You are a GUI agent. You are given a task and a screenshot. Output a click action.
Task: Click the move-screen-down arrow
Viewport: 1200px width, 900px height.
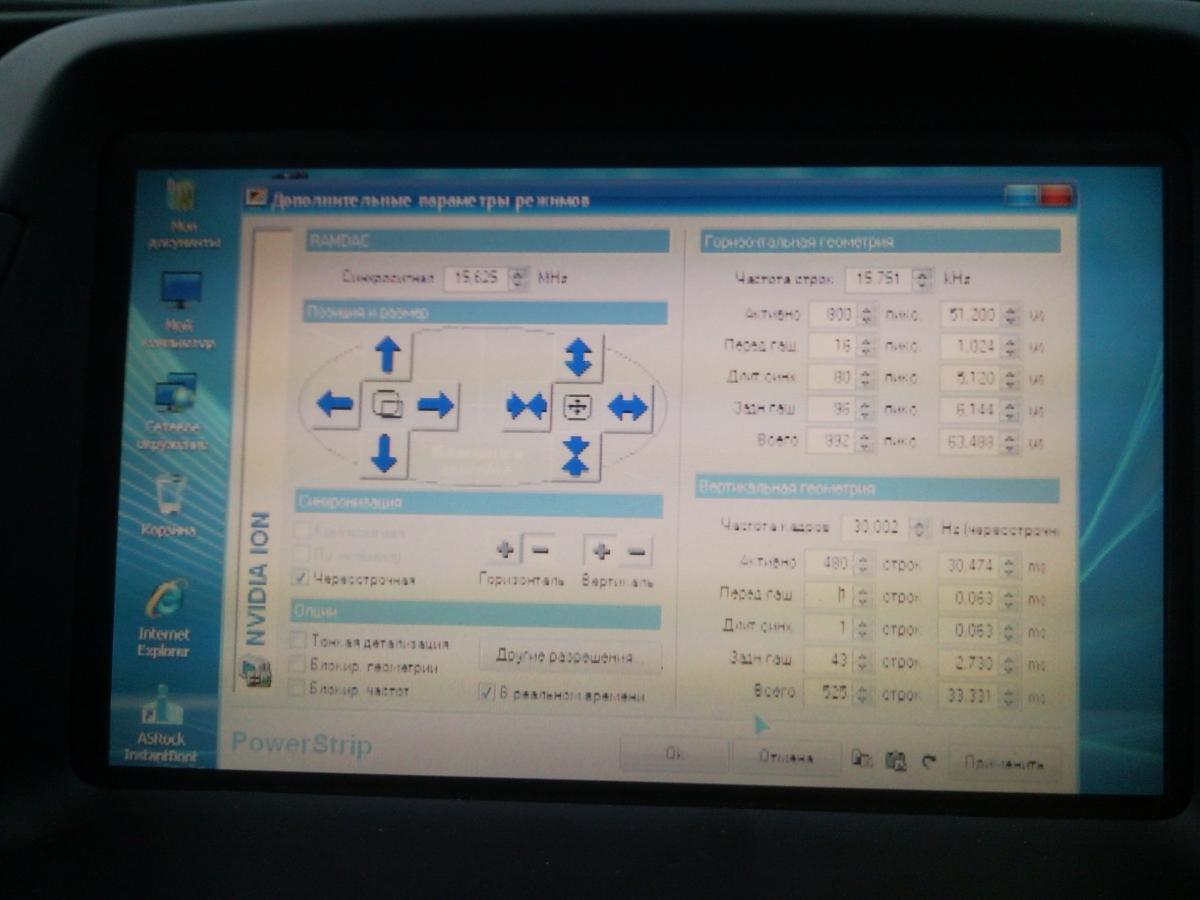click(x=384, y=453)
